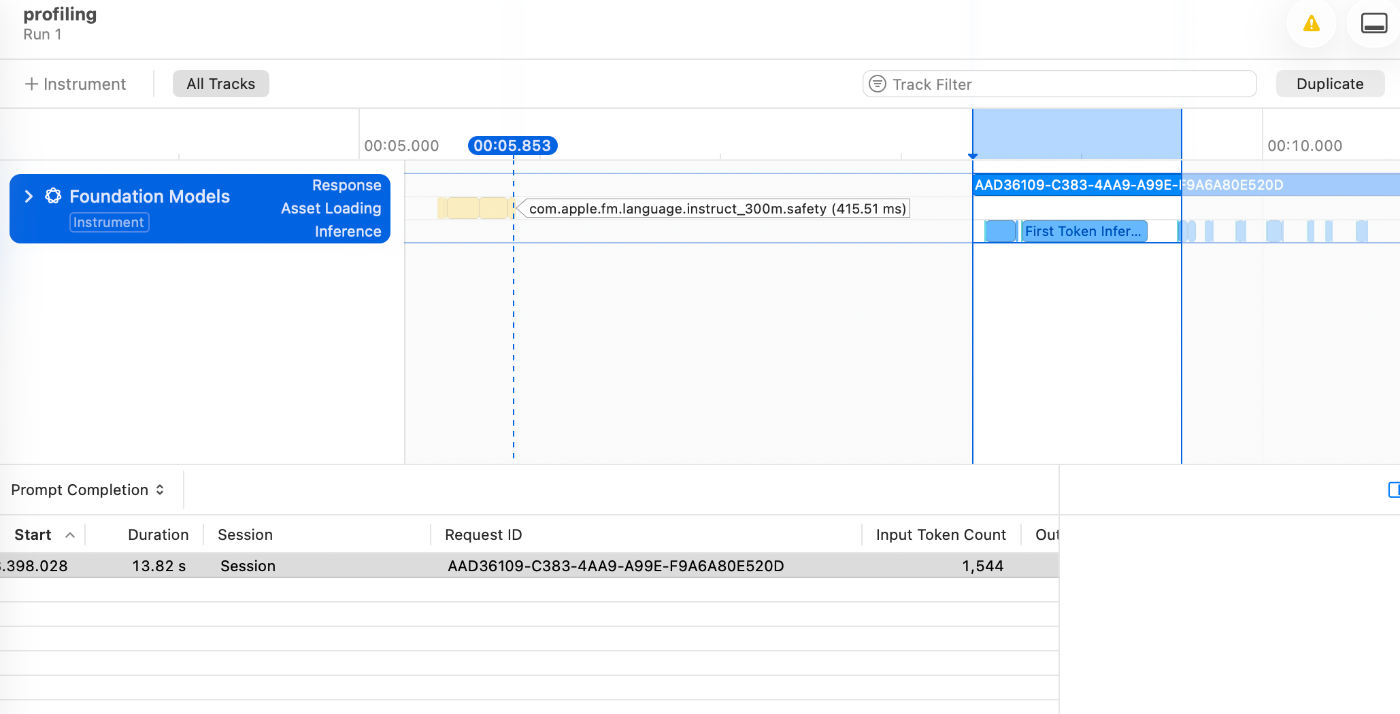Click the 00:10.000 time ruler label

click(x=1305, y=146)
